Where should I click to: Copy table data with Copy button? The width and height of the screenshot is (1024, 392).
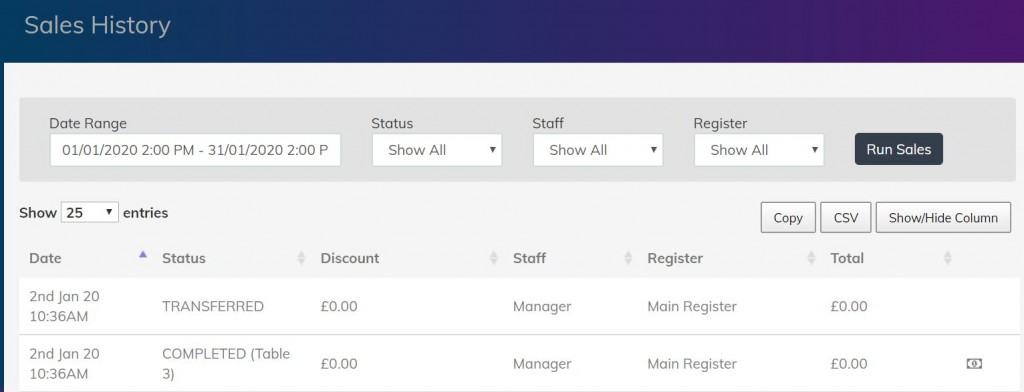[x=788, y=218]
